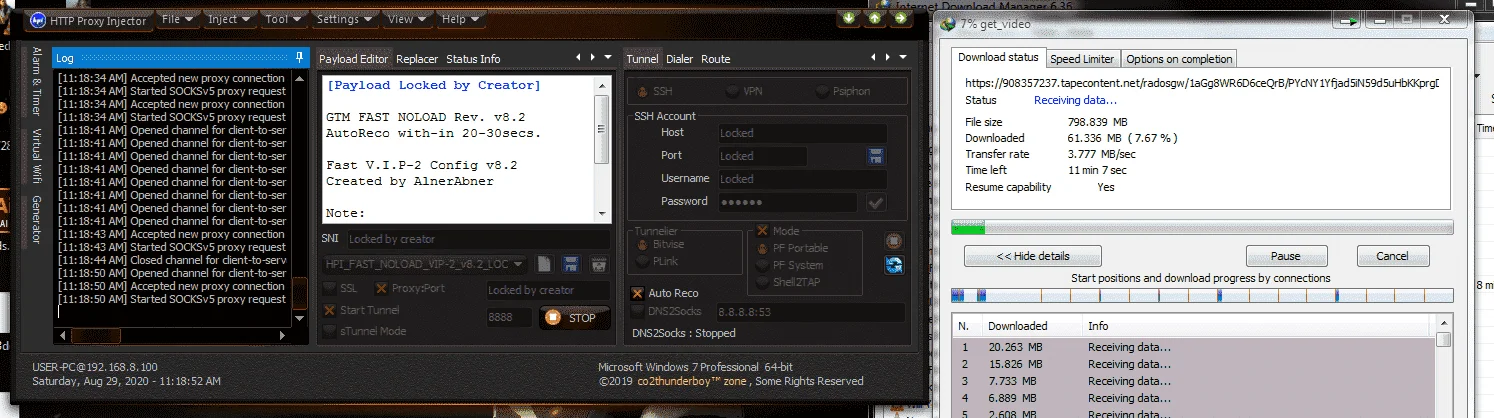Open the Tool menu dropdown
The image size is (1494, 418).
pos(283,19)
